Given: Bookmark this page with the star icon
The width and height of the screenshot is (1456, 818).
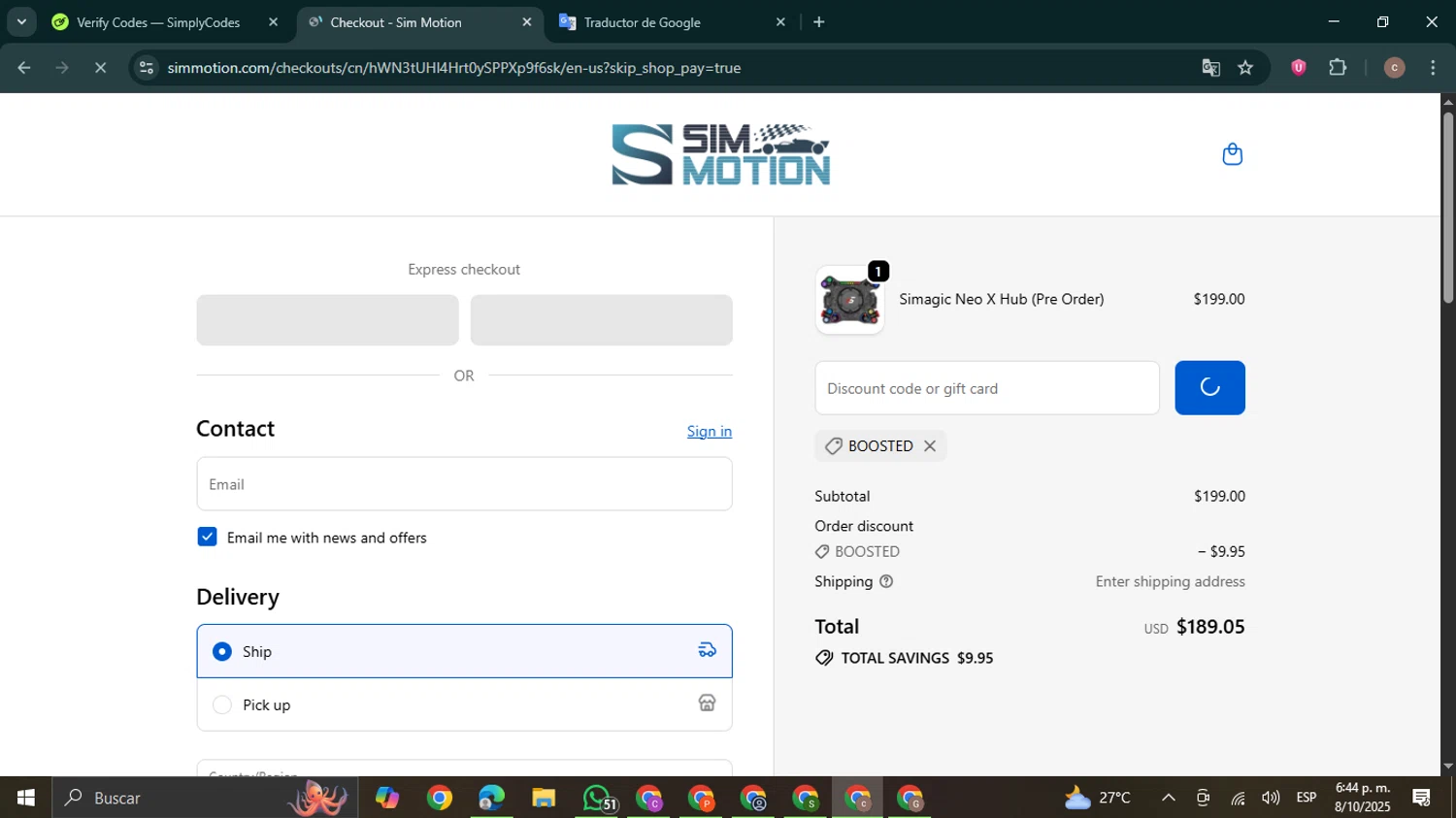Looking at the screenshot, I should coord(1245,68).
